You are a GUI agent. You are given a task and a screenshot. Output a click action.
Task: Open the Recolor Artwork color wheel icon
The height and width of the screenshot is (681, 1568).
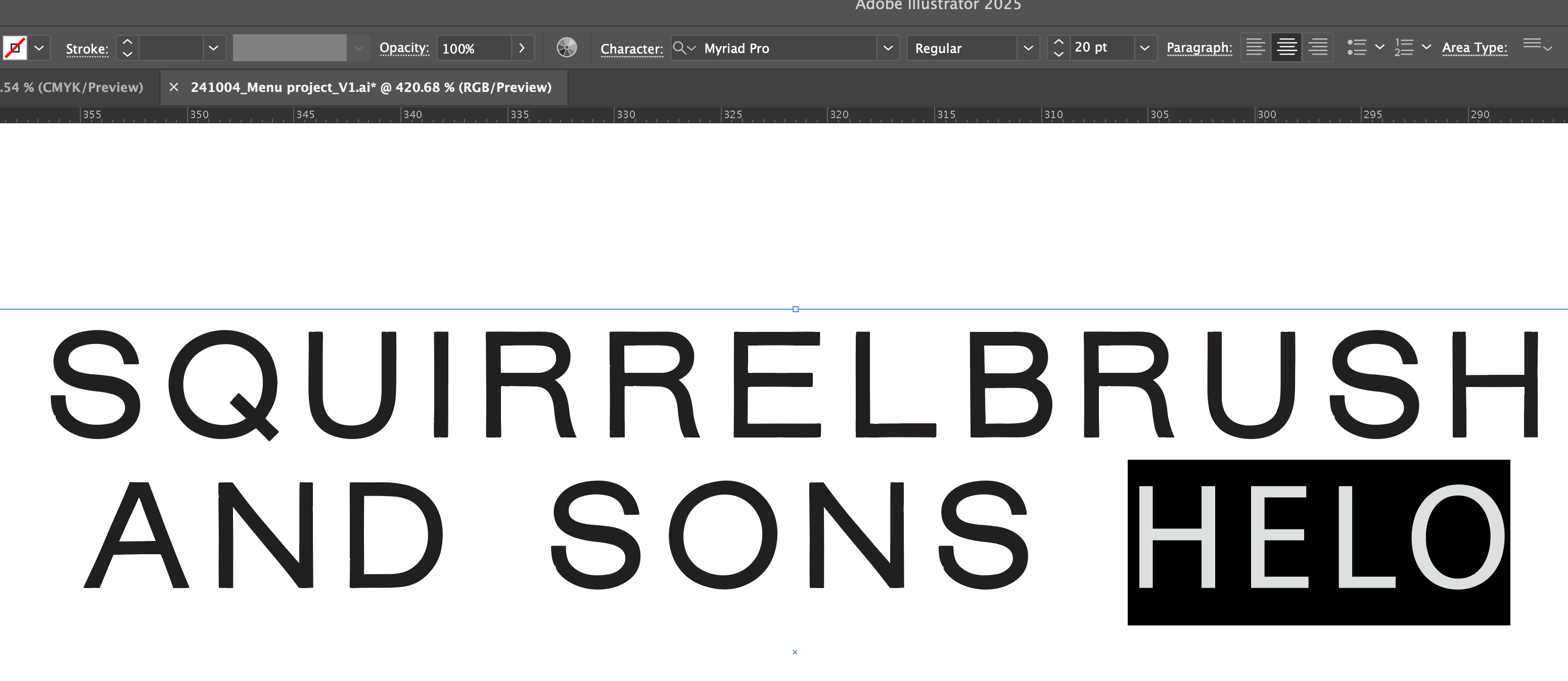tap(566, 48)
